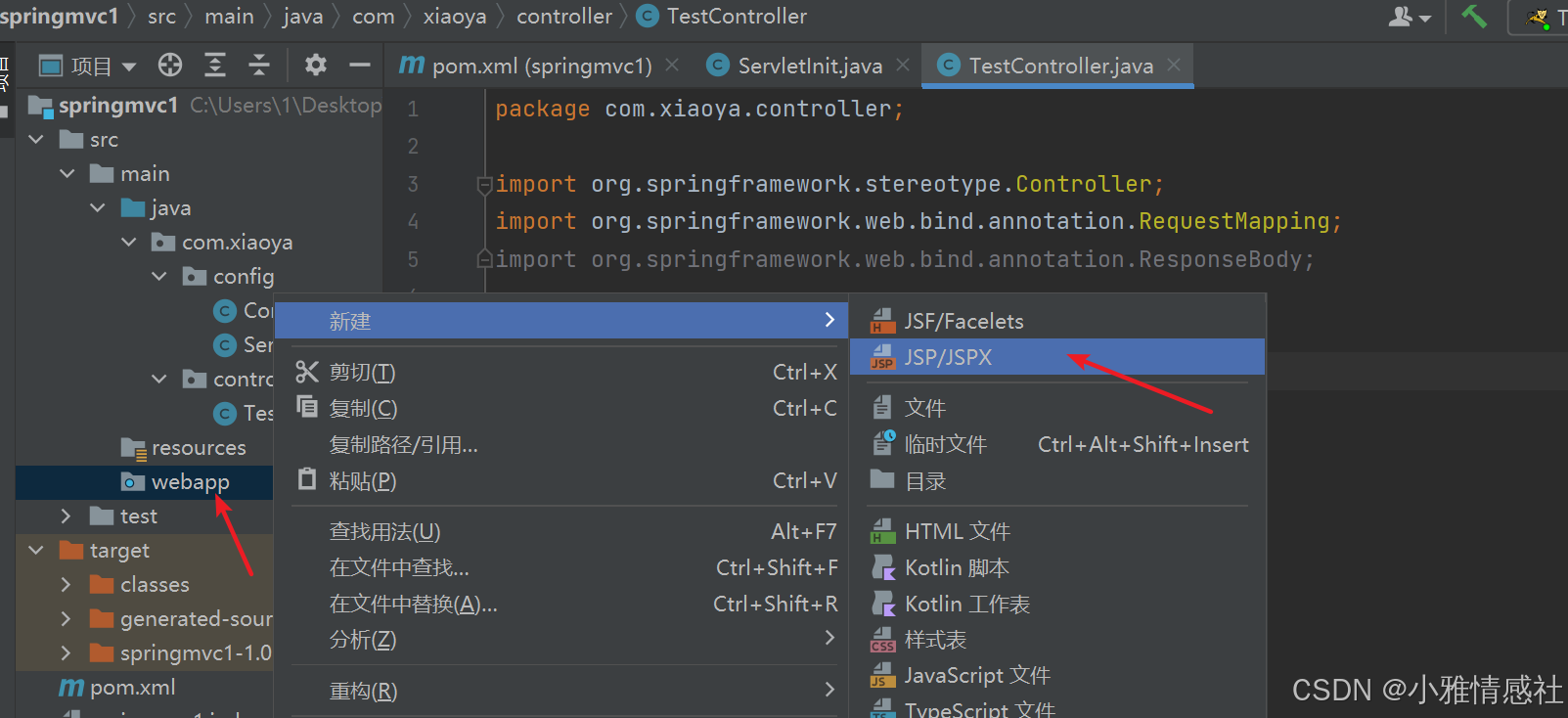
Task: Select the springmvc1 project root
Action: click(118, 106)
